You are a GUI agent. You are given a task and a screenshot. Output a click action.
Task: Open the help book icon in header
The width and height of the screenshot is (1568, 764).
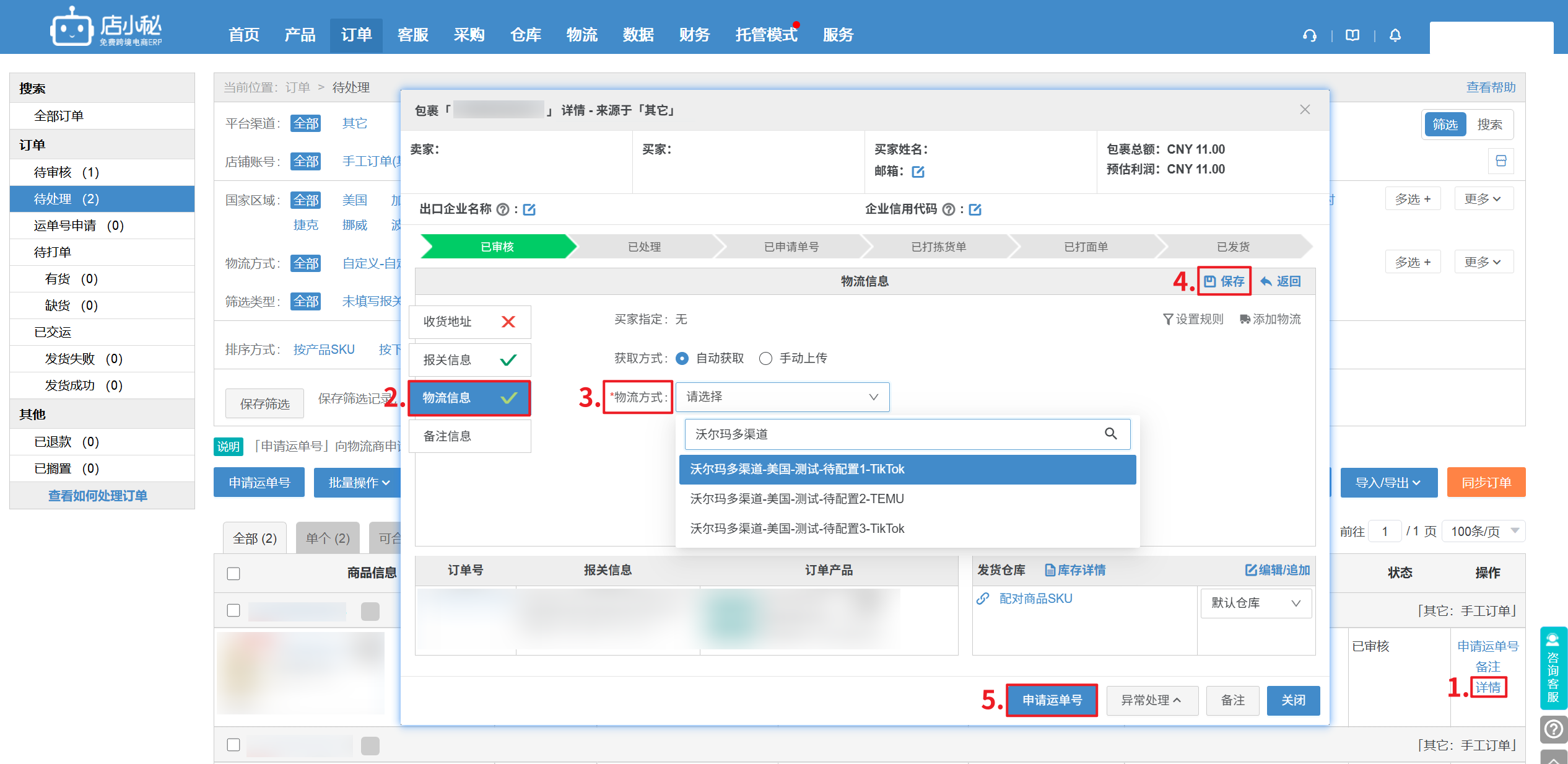pyautogui.click(x=1352, y=35)
